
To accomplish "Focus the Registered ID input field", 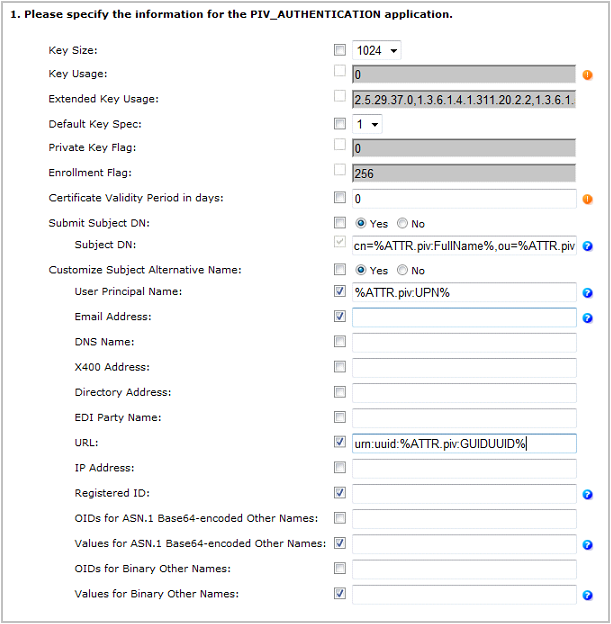I will click(464, 494).
